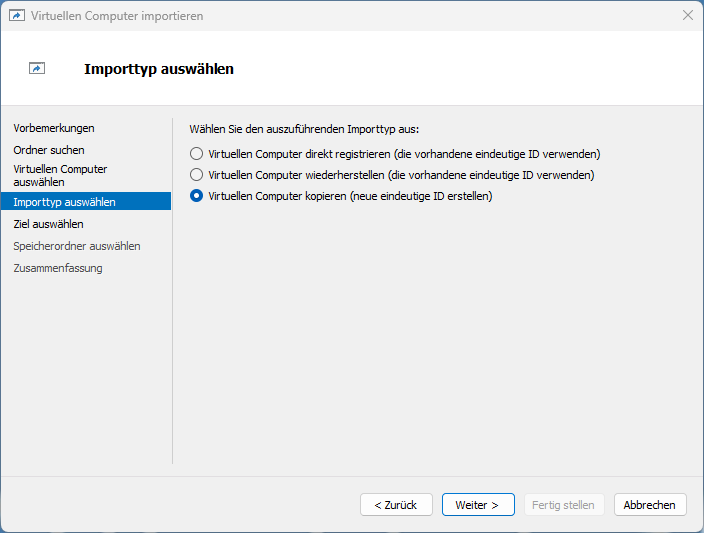Screen dimensions: 704x533
Task: Open the 'Zusammenfassung' wizard step
Action: point(58,268)
